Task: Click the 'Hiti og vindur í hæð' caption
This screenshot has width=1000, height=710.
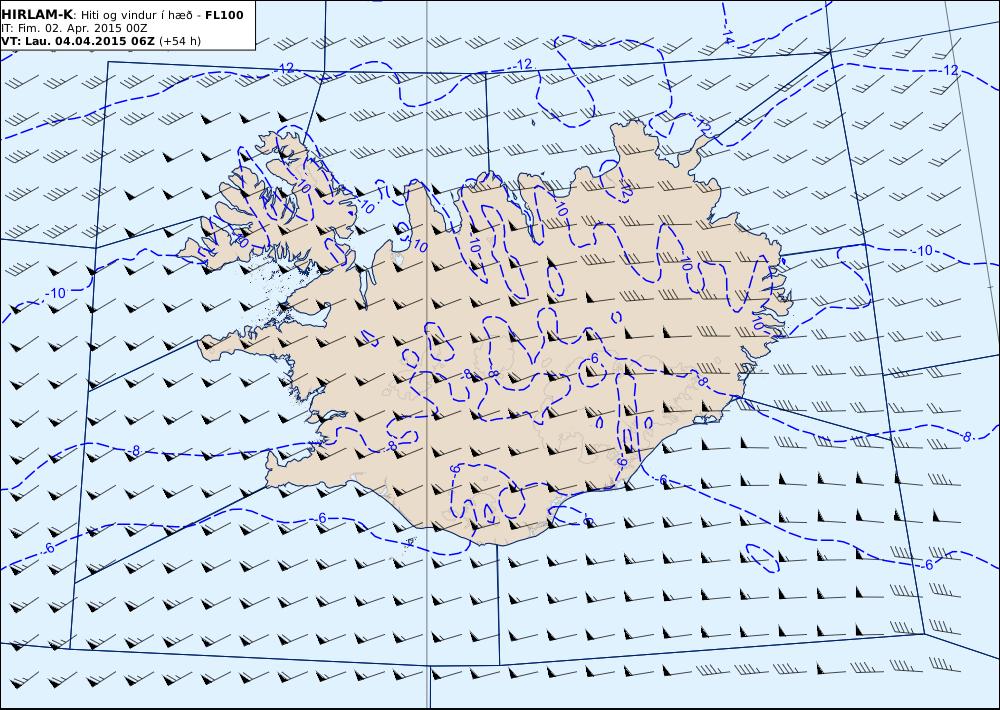Action: click(x=136, y=15)
